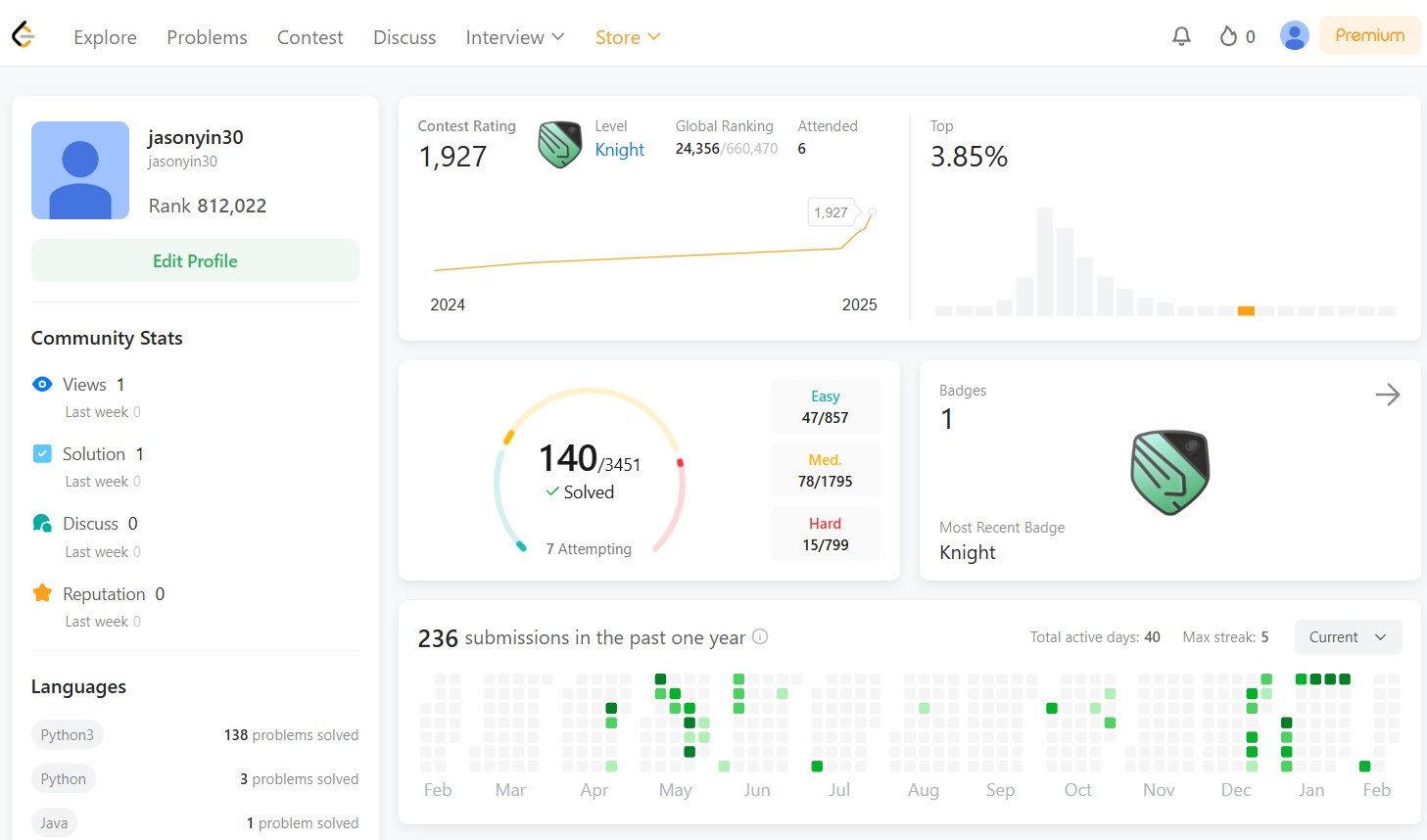The image size is (1427, 840).
Task: Click the Python3 language tag
Action: click(x=68, y=734)
